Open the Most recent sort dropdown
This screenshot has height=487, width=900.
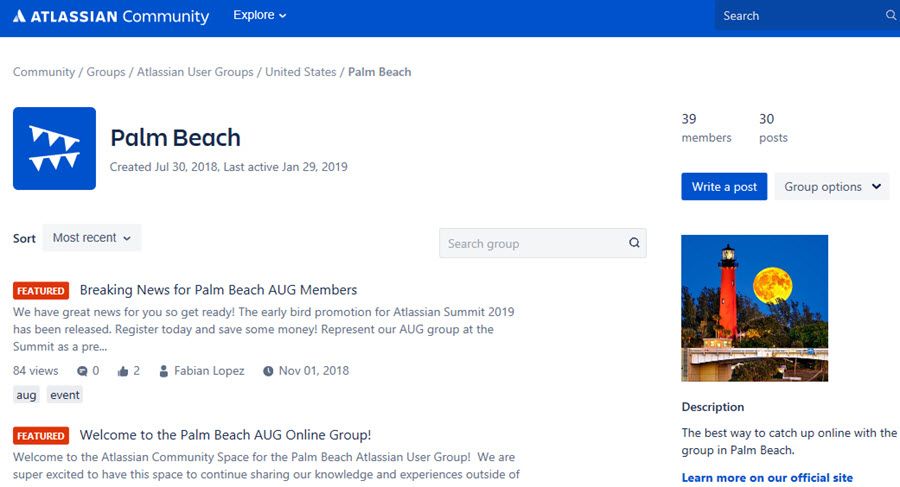(92, 238)
